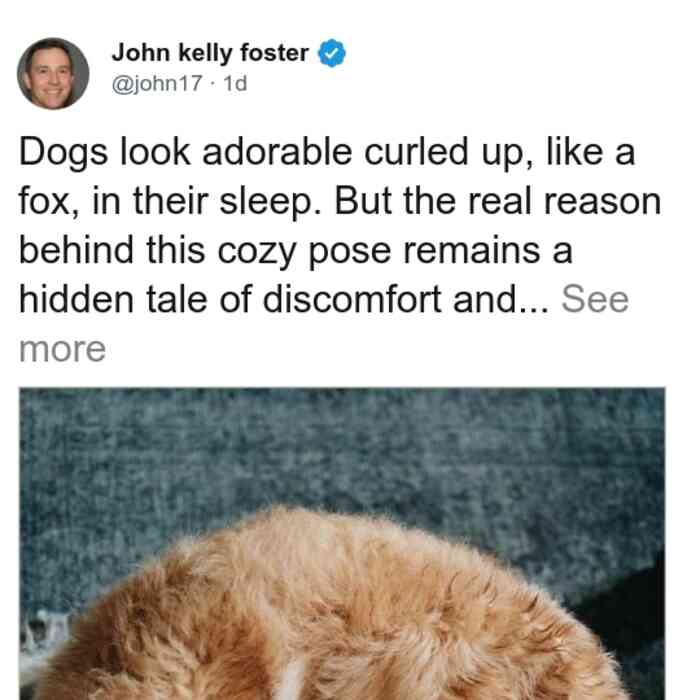Open the 1d post timestamp

tap(235, 83)
